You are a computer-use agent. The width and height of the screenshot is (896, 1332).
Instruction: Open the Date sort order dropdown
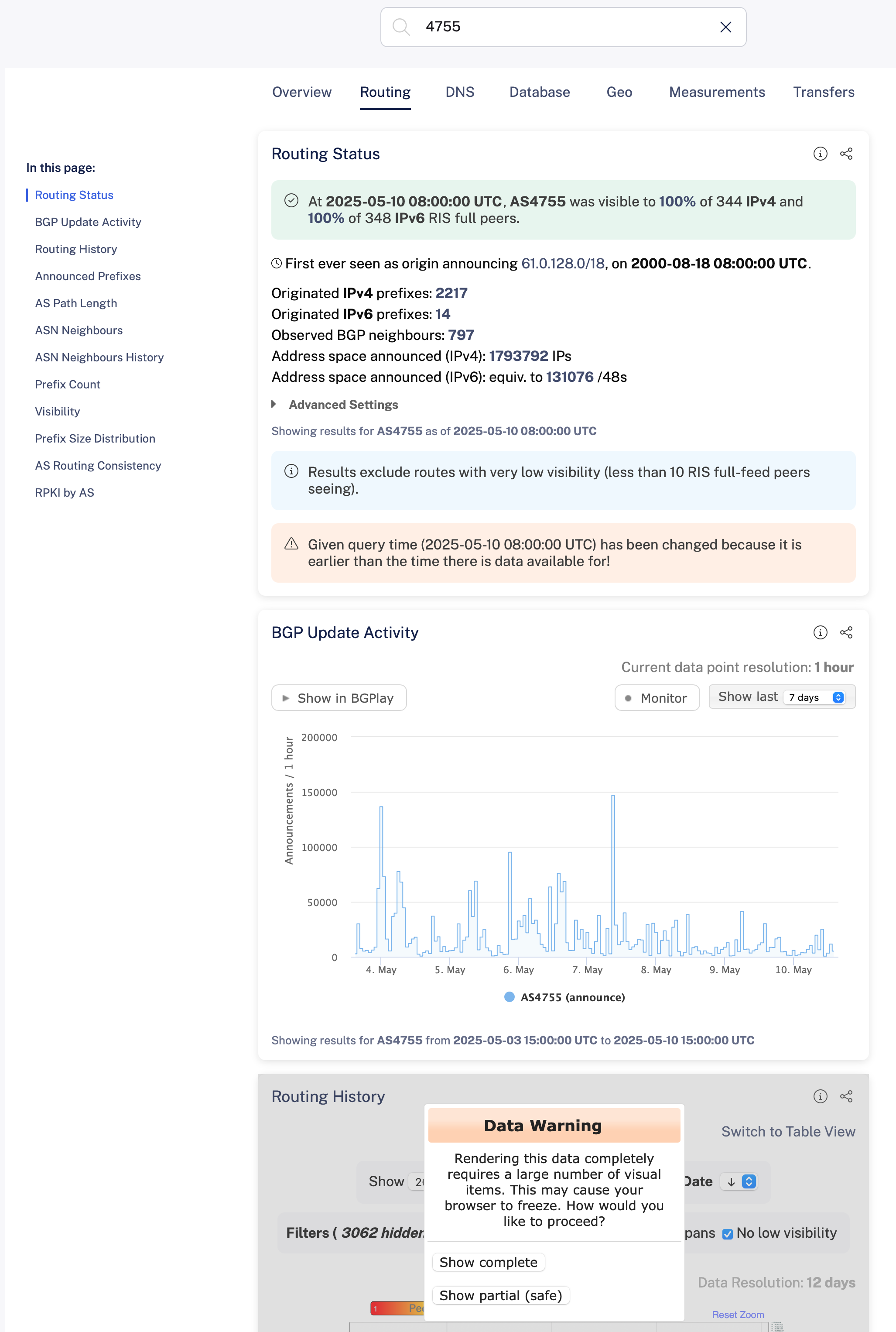[x=739, y=1182]
